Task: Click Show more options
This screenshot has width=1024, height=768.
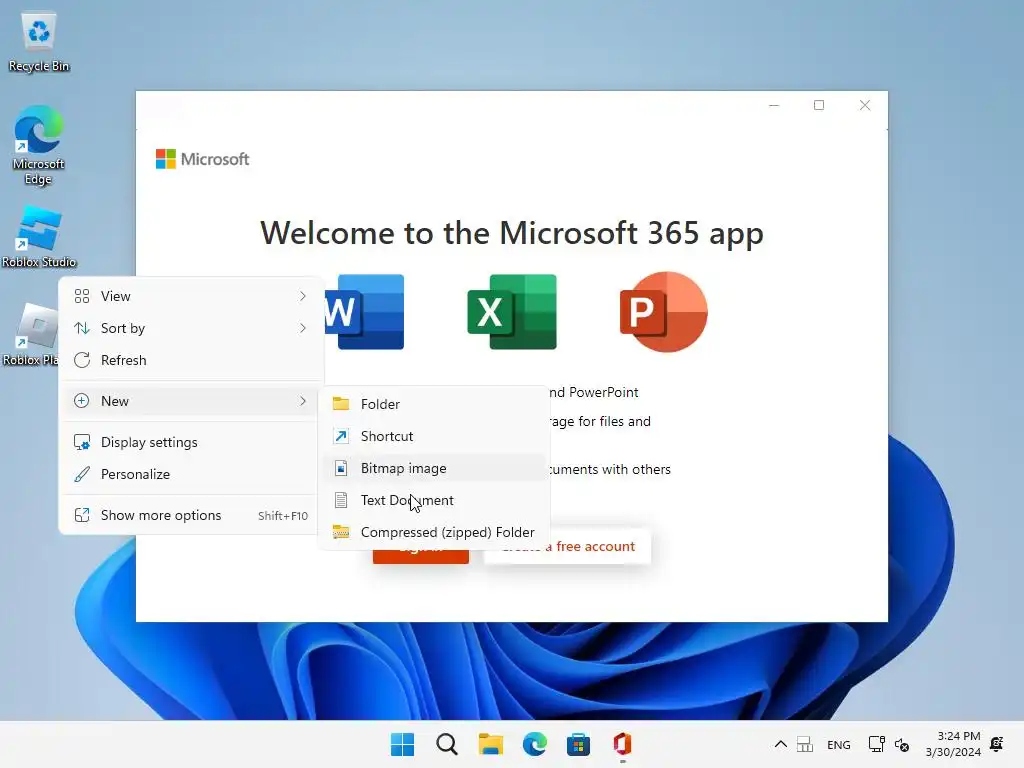Action: click(x=190, y=515)
